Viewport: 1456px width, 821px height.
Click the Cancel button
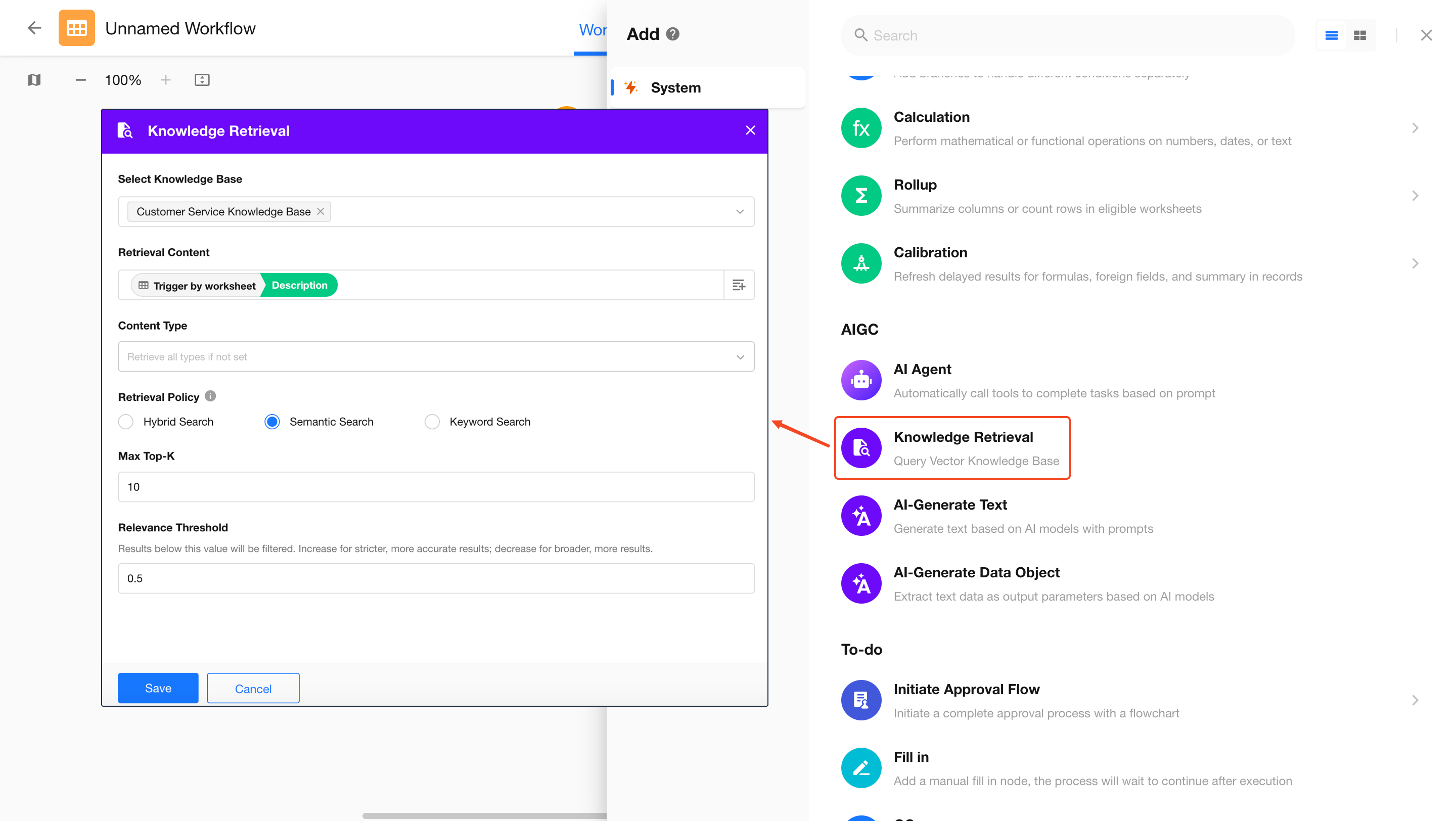click(x=253, y=688)
